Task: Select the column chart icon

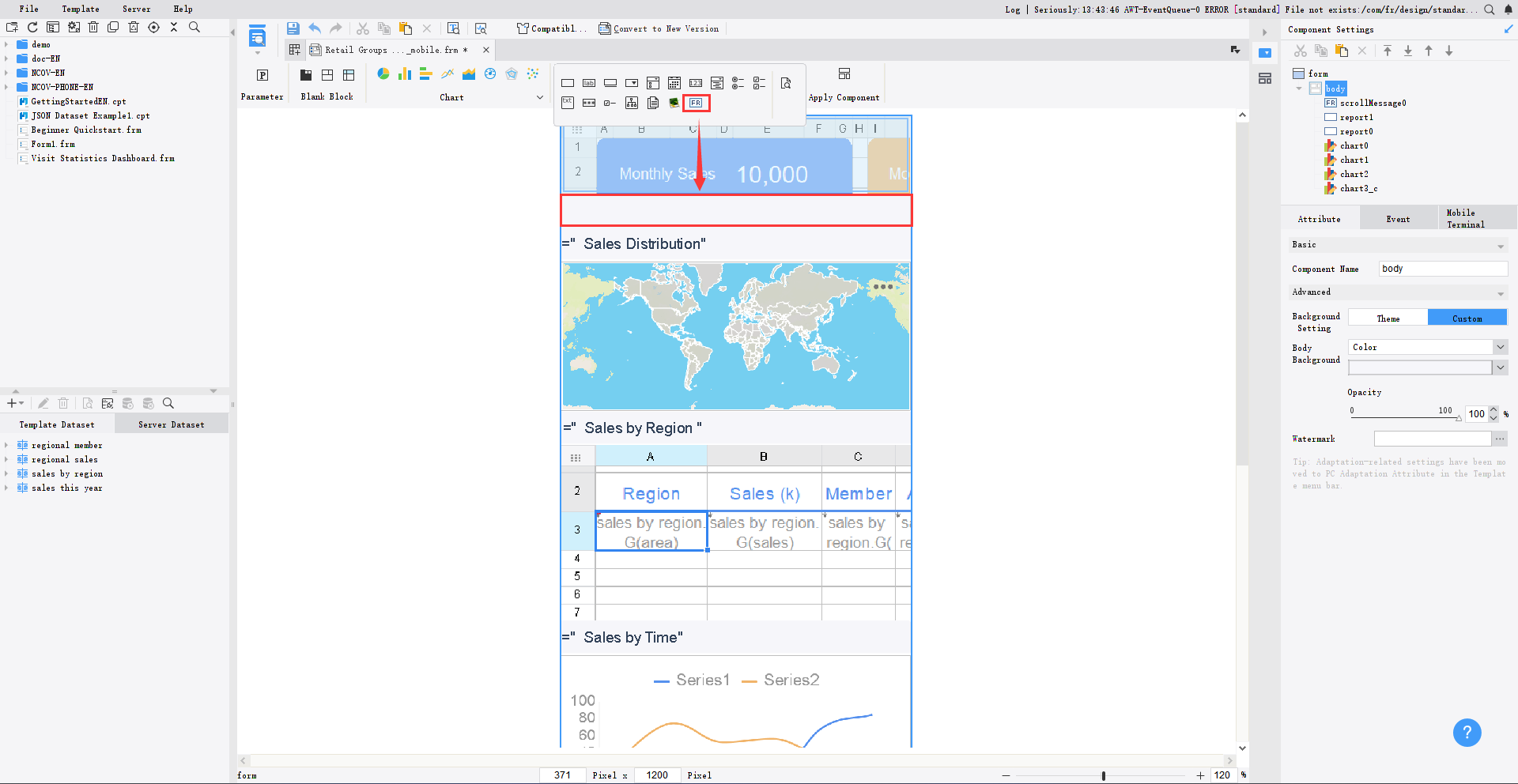Action: coord(405,73)
